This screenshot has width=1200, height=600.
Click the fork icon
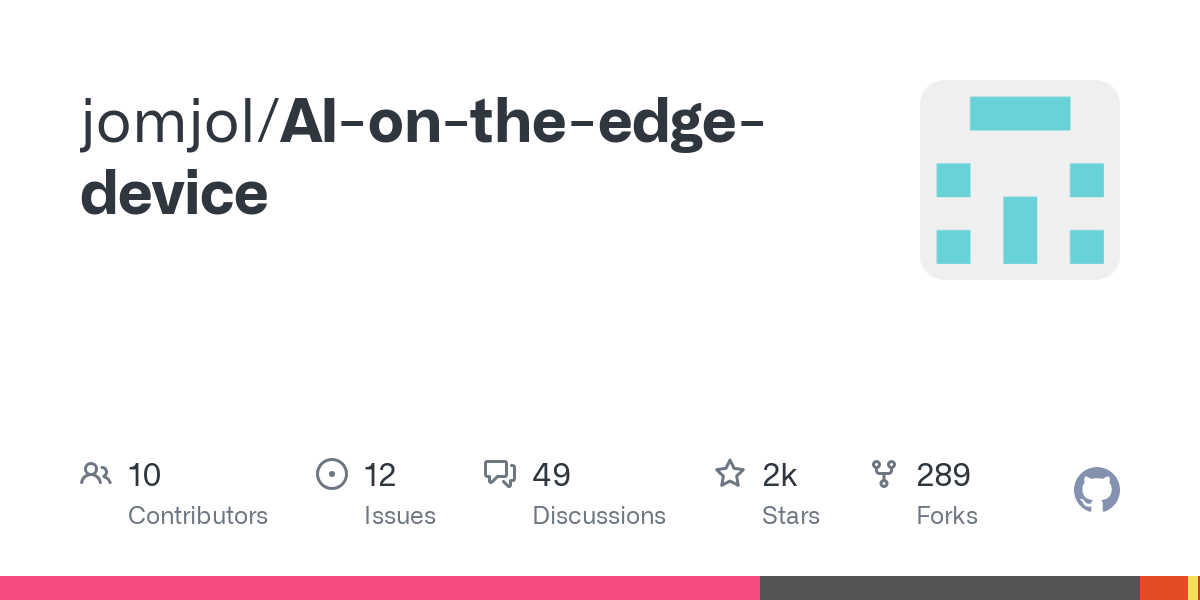[884, 474]
